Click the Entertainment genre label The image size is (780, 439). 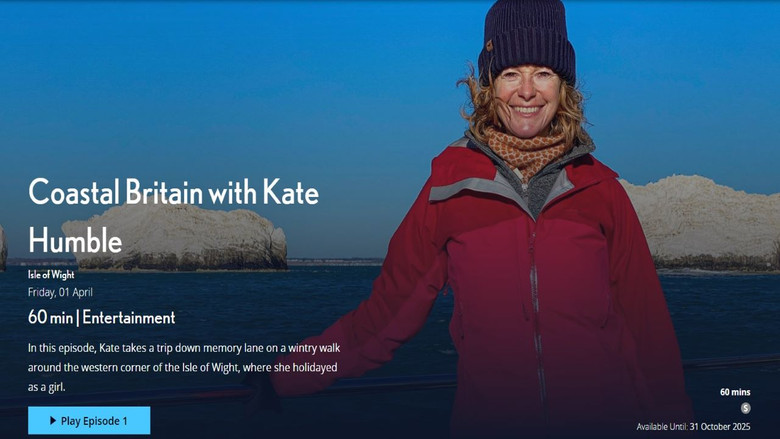pyautogui.click(x=129, y=317)
